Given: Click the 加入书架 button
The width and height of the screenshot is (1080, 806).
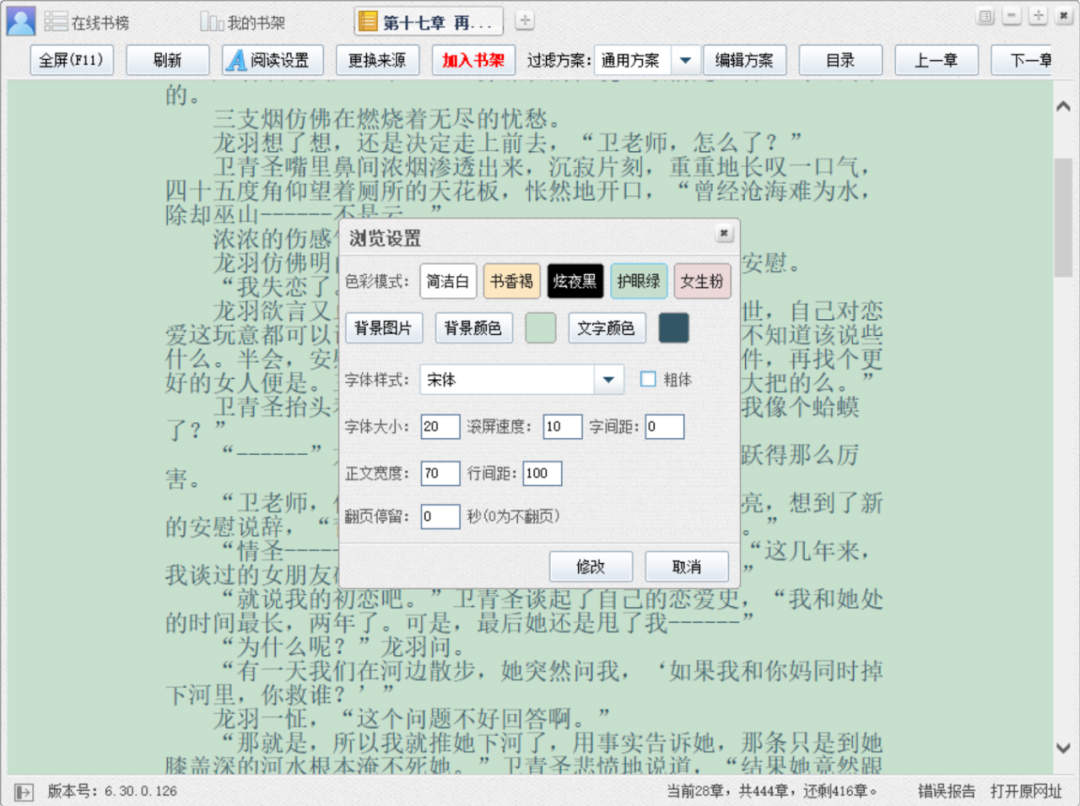Looking at the screenshot, I should [x=473, y=60].
